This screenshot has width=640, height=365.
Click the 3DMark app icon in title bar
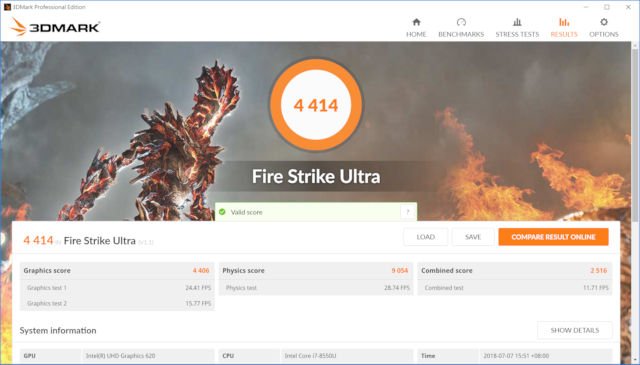tap(7, 7)
